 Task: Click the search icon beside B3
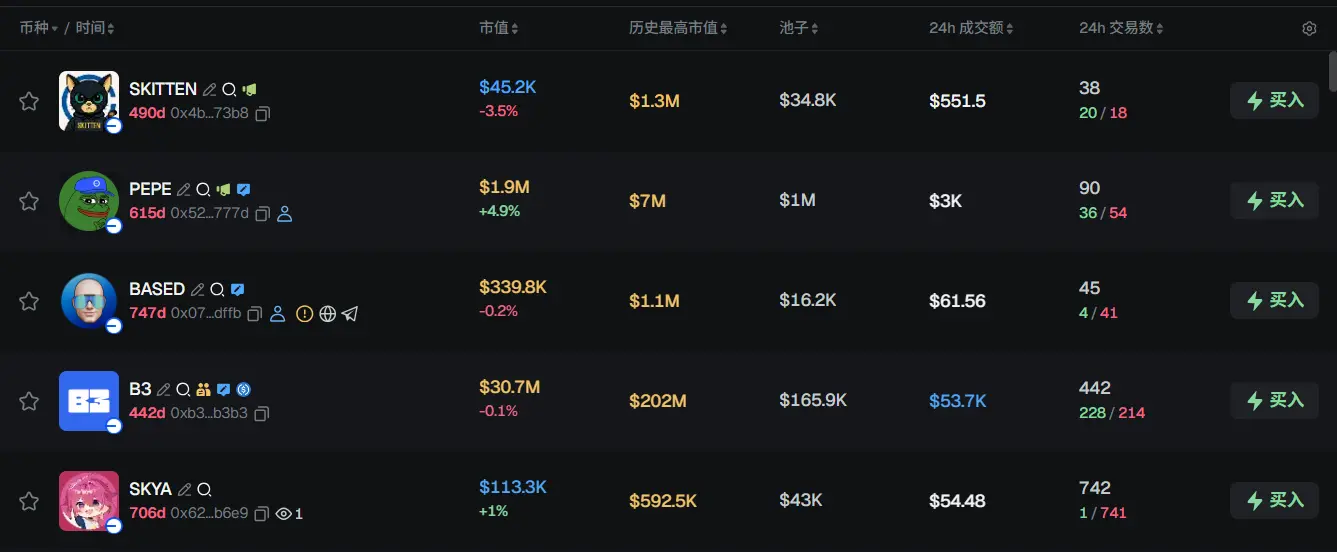pos(183,389)
